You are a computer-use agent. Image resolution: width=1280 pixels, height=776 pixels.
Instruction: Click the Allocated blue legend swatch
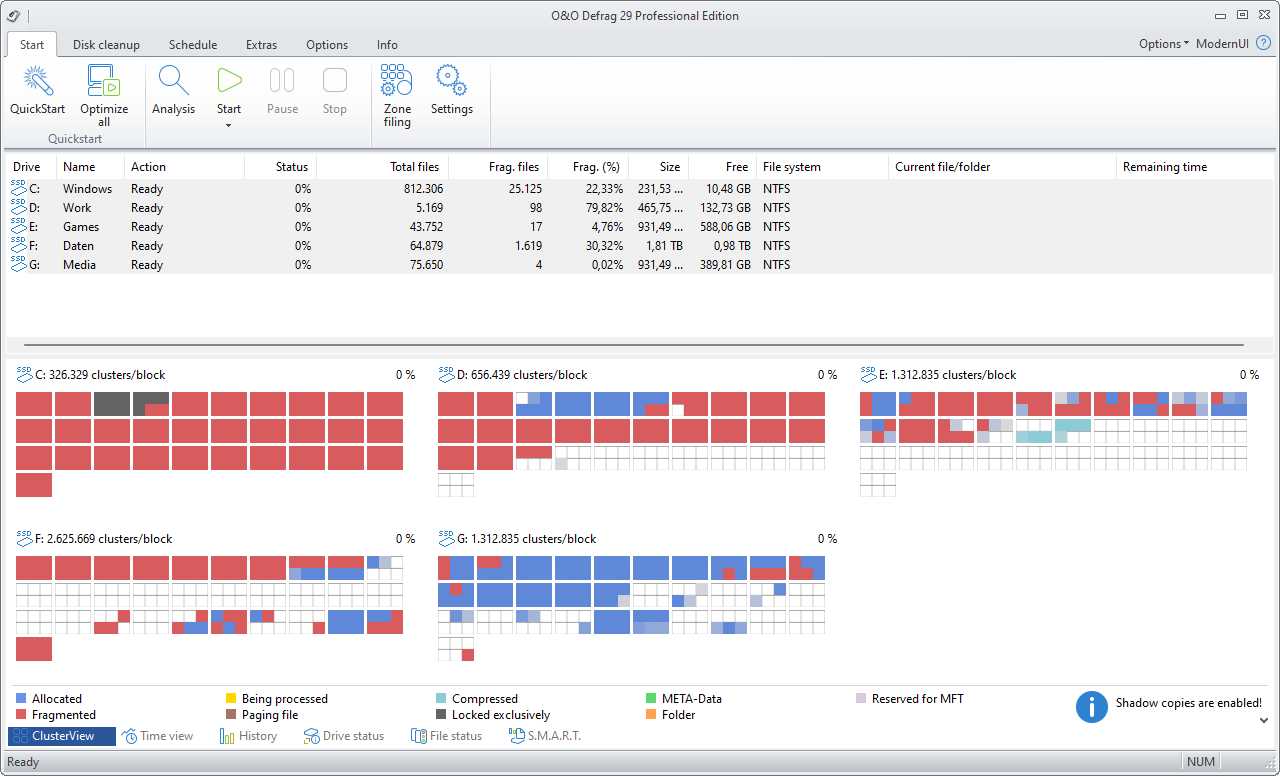click(22, 698)
